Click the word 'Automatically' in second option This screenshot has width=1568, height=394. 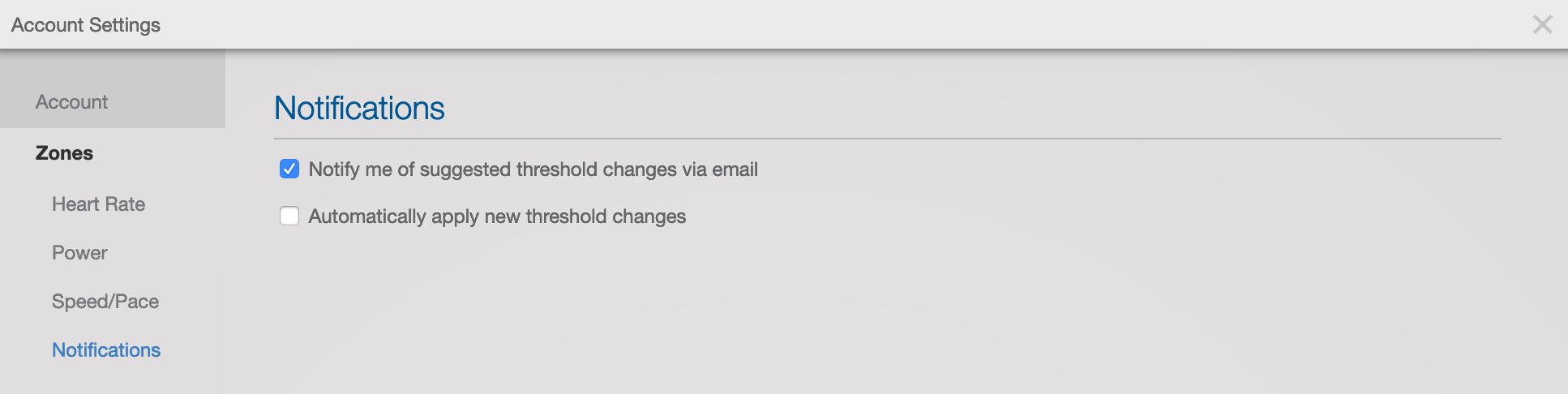[367, 216]
